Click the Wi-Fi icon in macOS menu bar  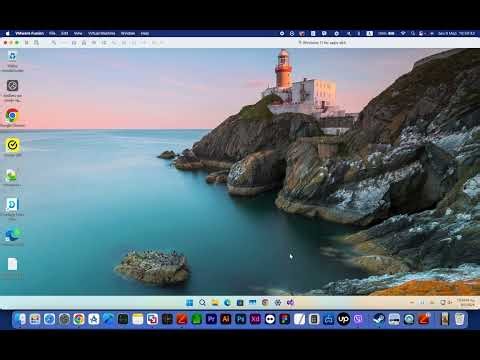pyautogui.click(x=403, y=33)
